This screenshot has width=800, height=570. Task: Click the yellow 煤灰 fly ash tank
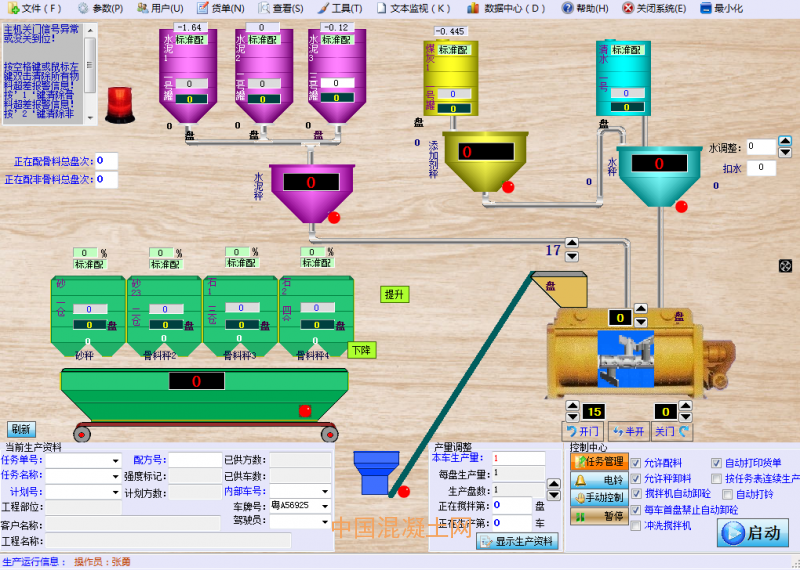pos(451,78)
